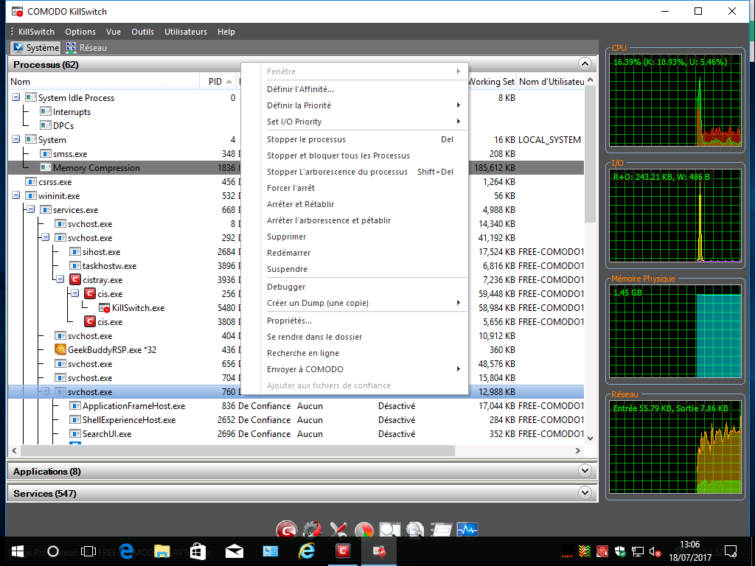Collapse the System Idle Process tree node
Viewport: 755px width, 566px height.
(16, 97)
